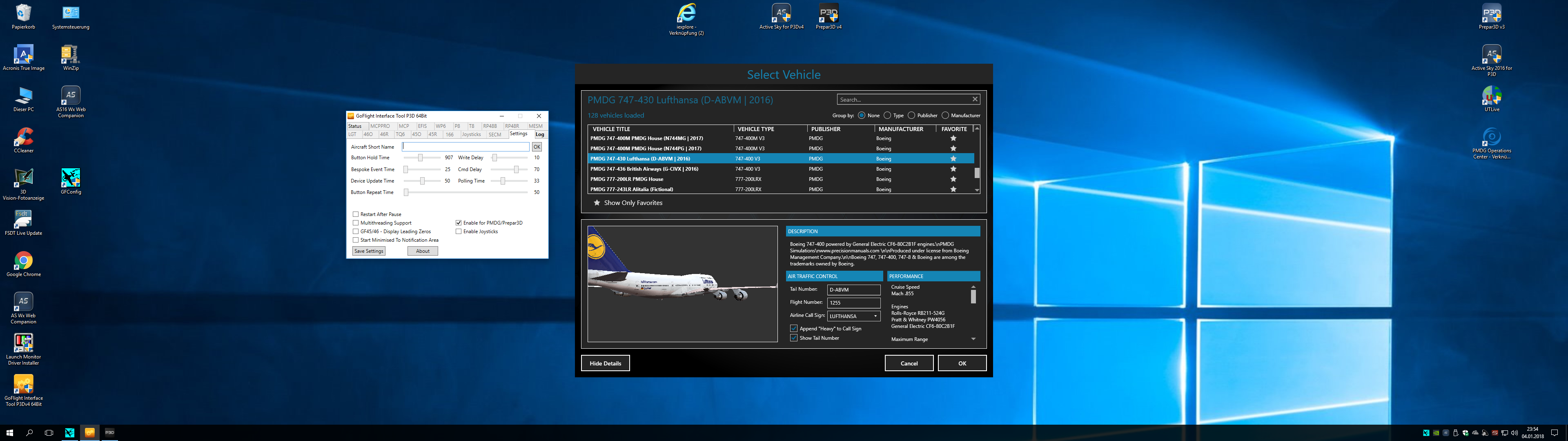
Task: Enable the Restart After Pause checkbox
Action: tap(356, 214)
